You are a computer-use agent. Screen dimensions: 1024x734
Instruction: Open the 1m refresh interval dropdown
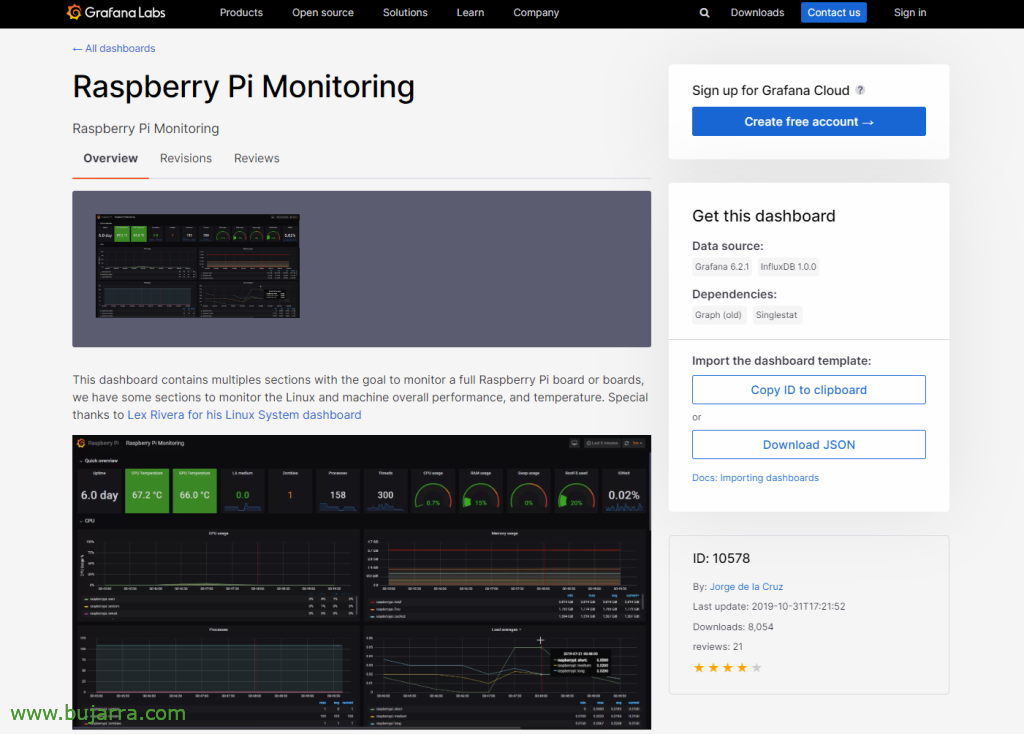click(637, 443)
